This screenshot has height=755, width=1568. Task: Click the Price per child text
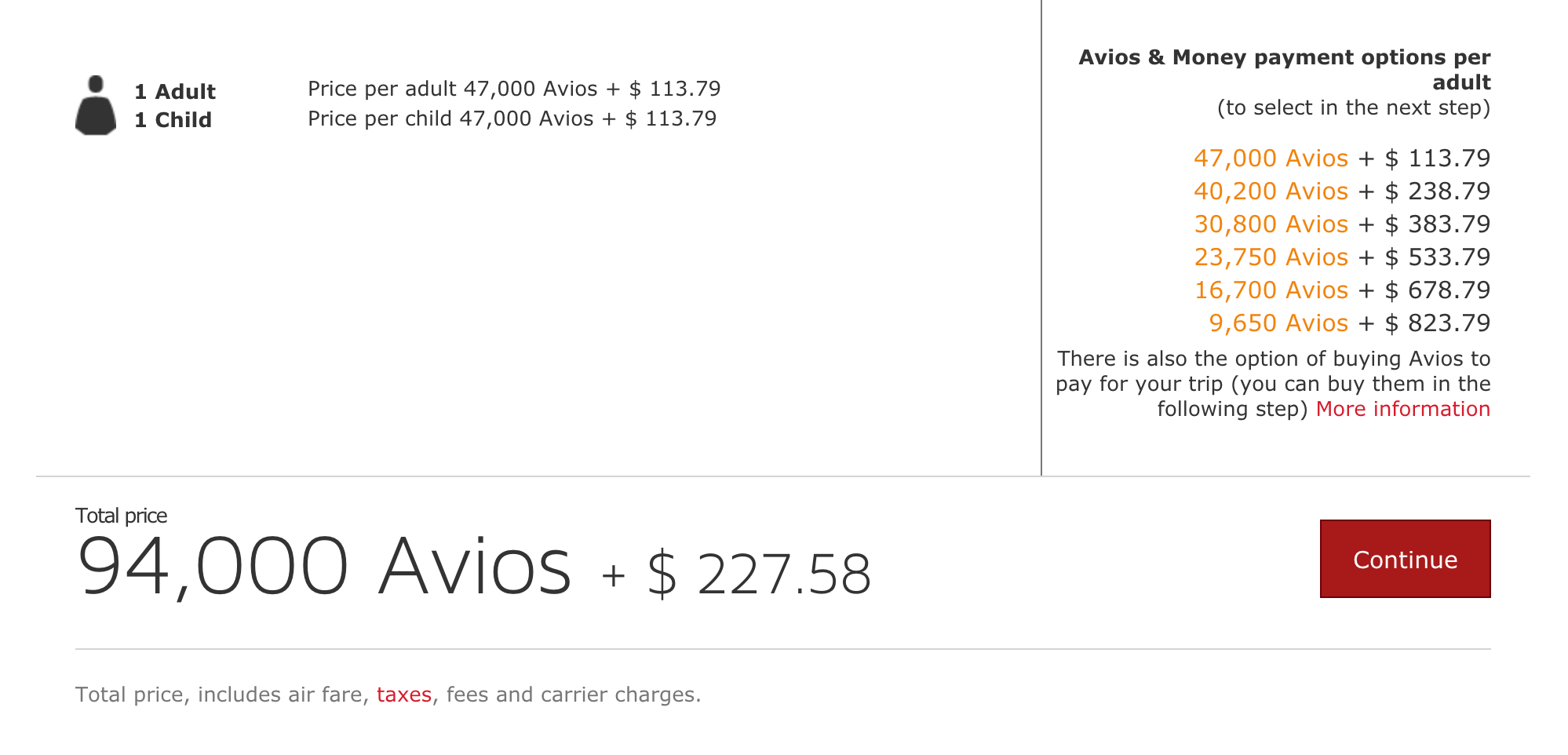click(x=512, y=119)
